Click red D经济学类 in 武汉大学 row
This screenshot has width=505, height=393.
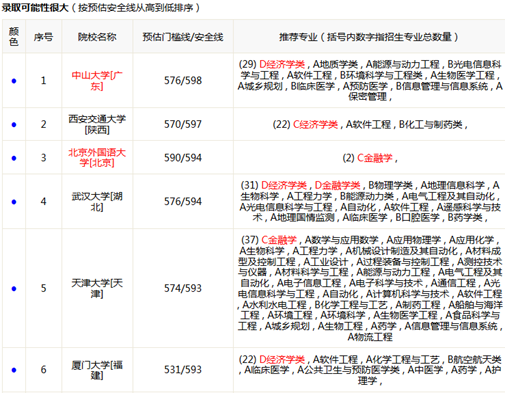[284, 185]
